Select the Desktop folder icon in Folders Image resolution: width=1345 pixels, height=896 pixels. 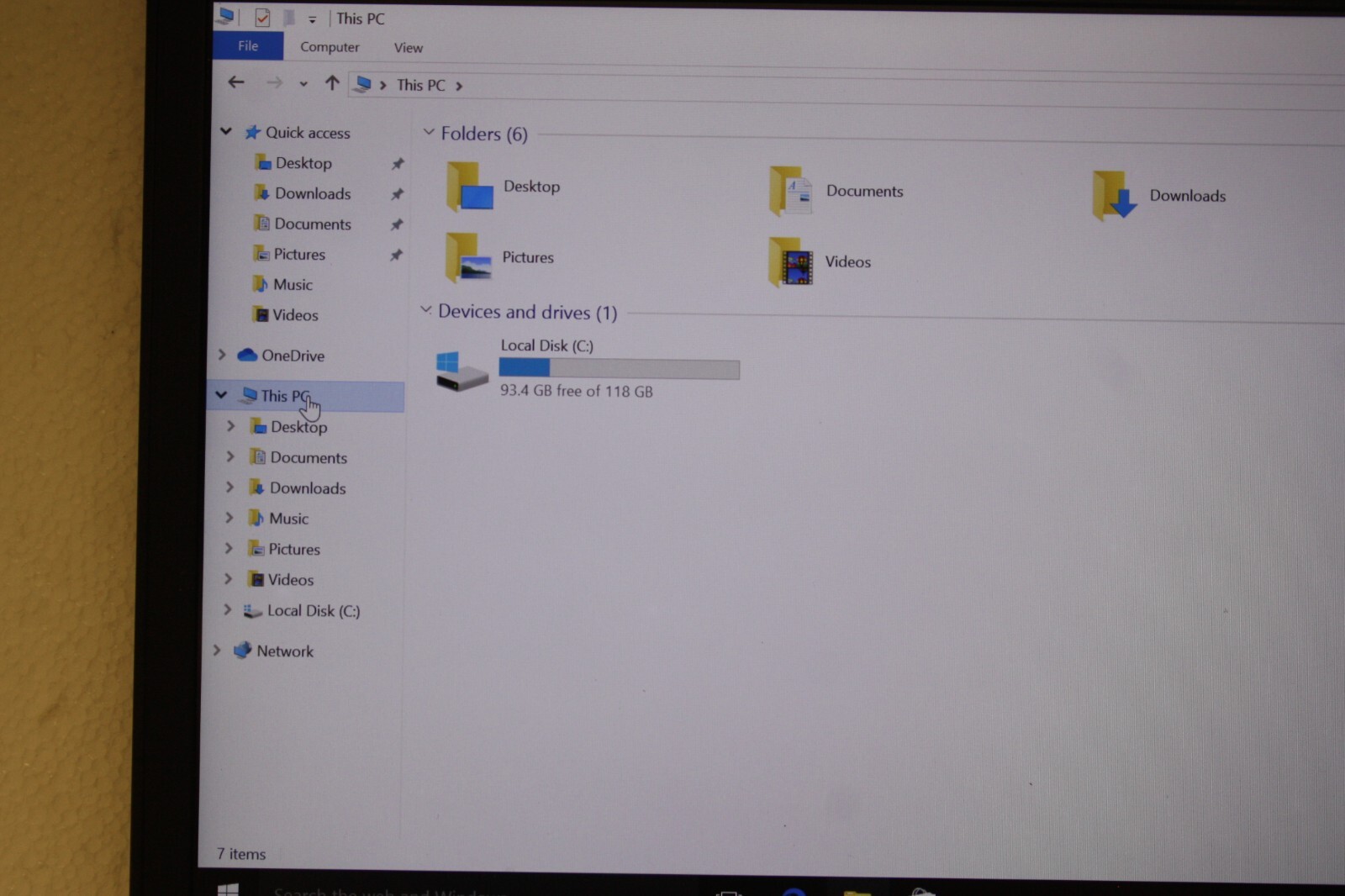469,186
